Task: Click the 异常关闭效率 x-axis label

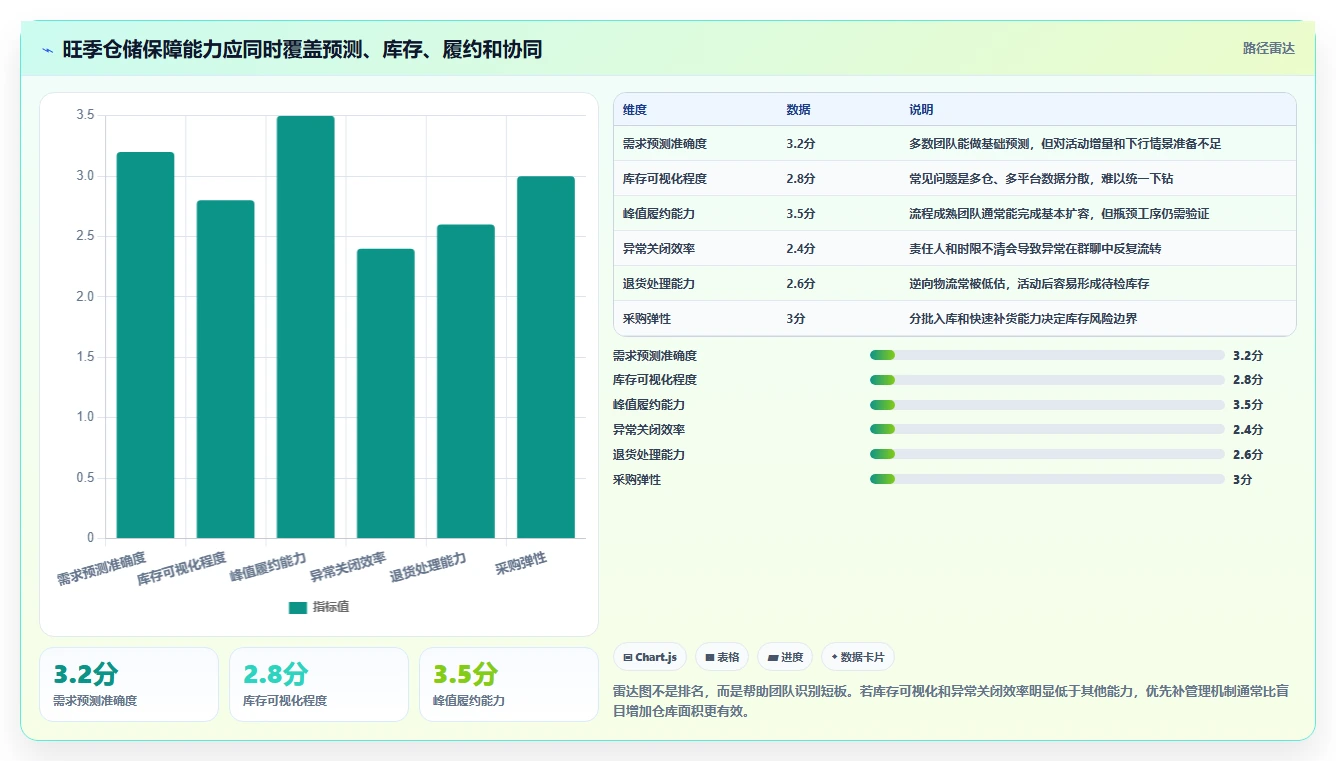Action: click(348, 567)
